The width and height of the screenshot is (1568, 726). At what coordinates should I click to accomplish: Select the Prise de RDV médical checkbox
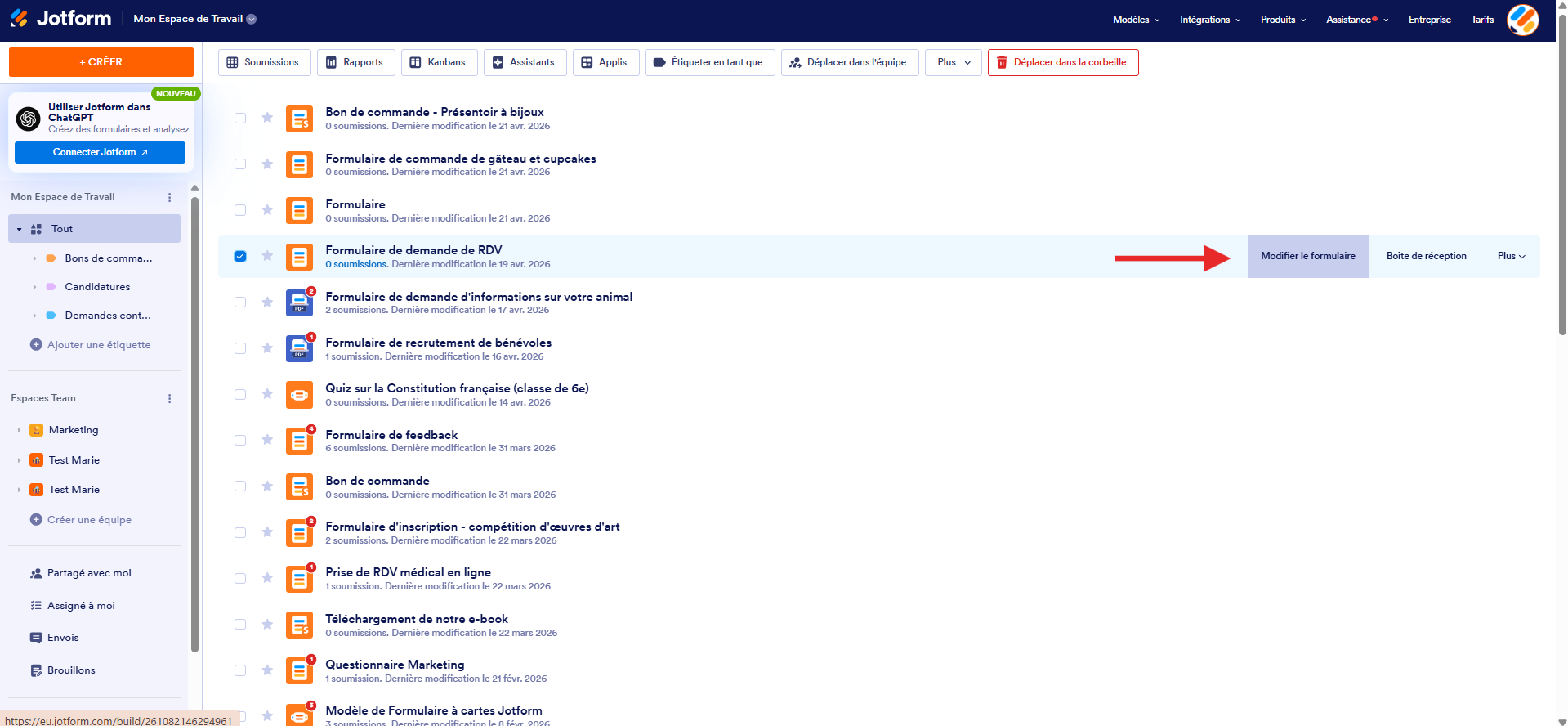[240, 579]
